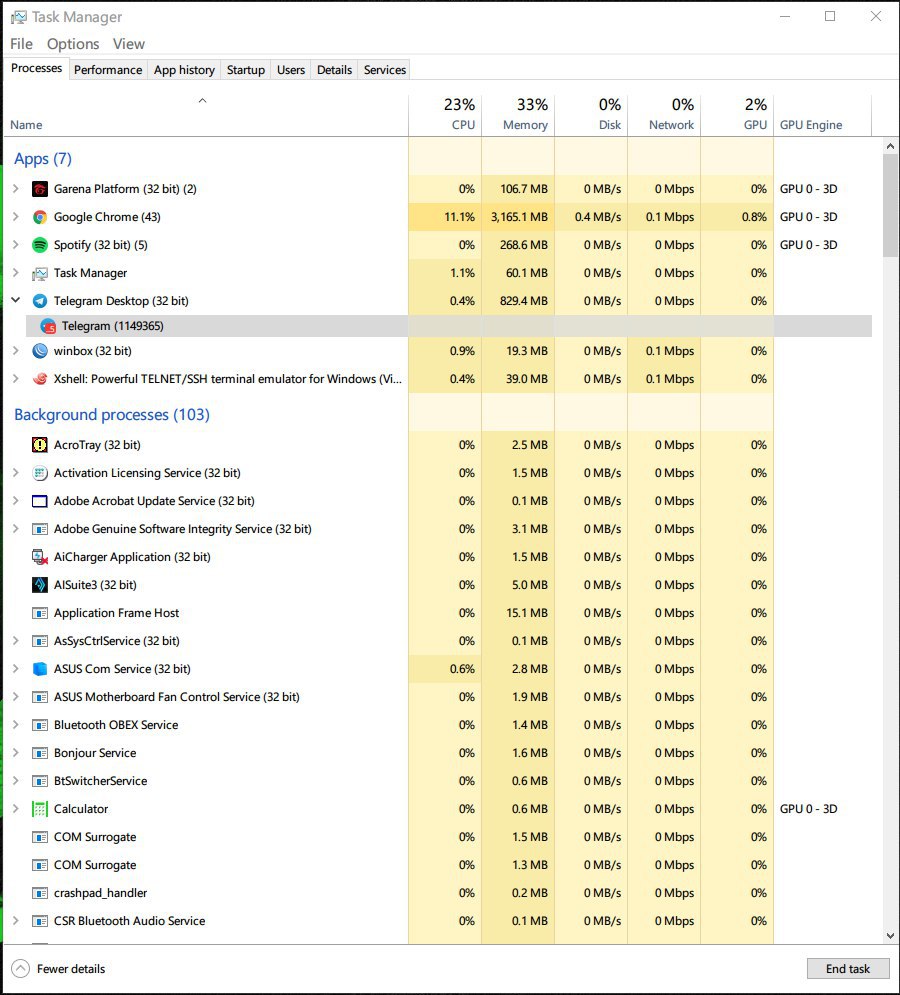Expand the Spotify process group
Viewport: 900px width, 995px height.
pyautogui.click(x=15, y=245)
